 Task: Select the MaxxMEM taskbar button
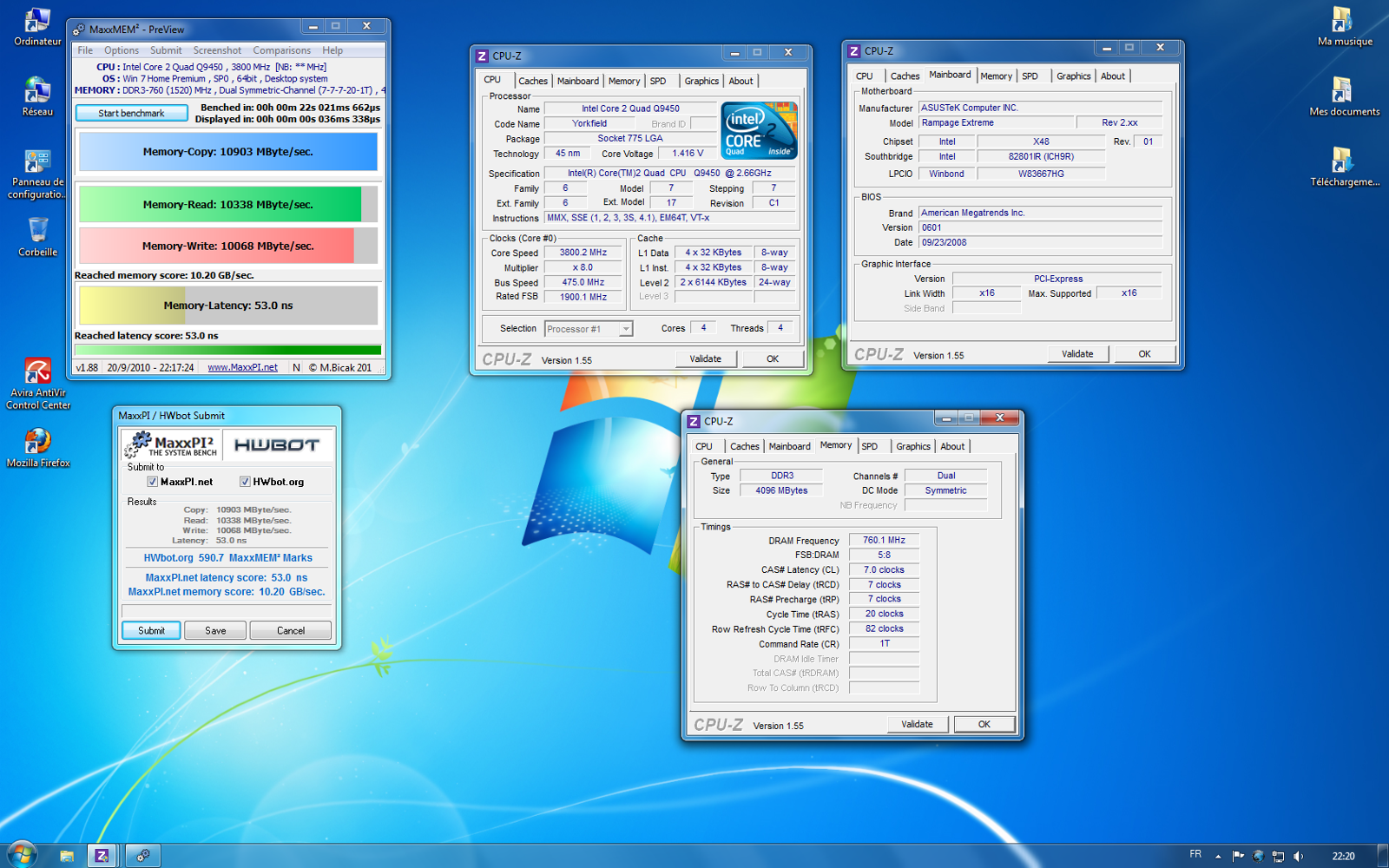[x=142, y=856]
